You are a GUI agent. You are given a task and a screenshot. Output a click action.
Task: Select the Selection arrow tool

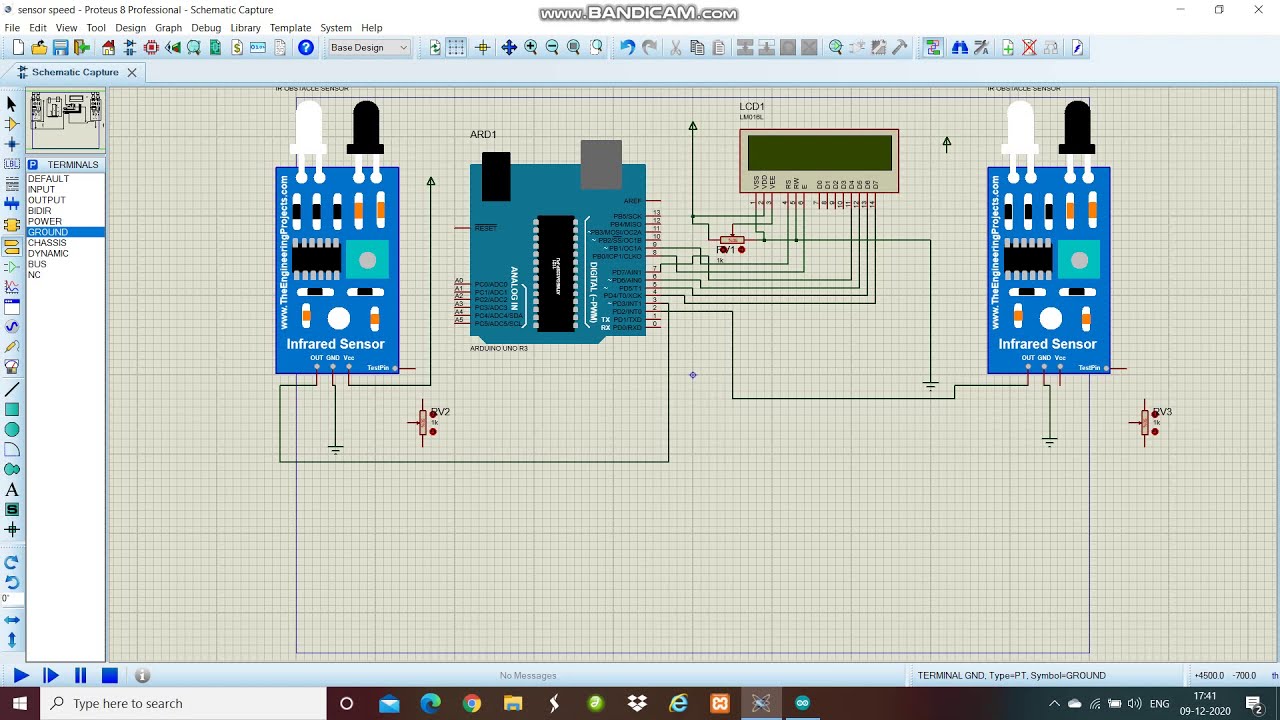click(x=12, y=104)
